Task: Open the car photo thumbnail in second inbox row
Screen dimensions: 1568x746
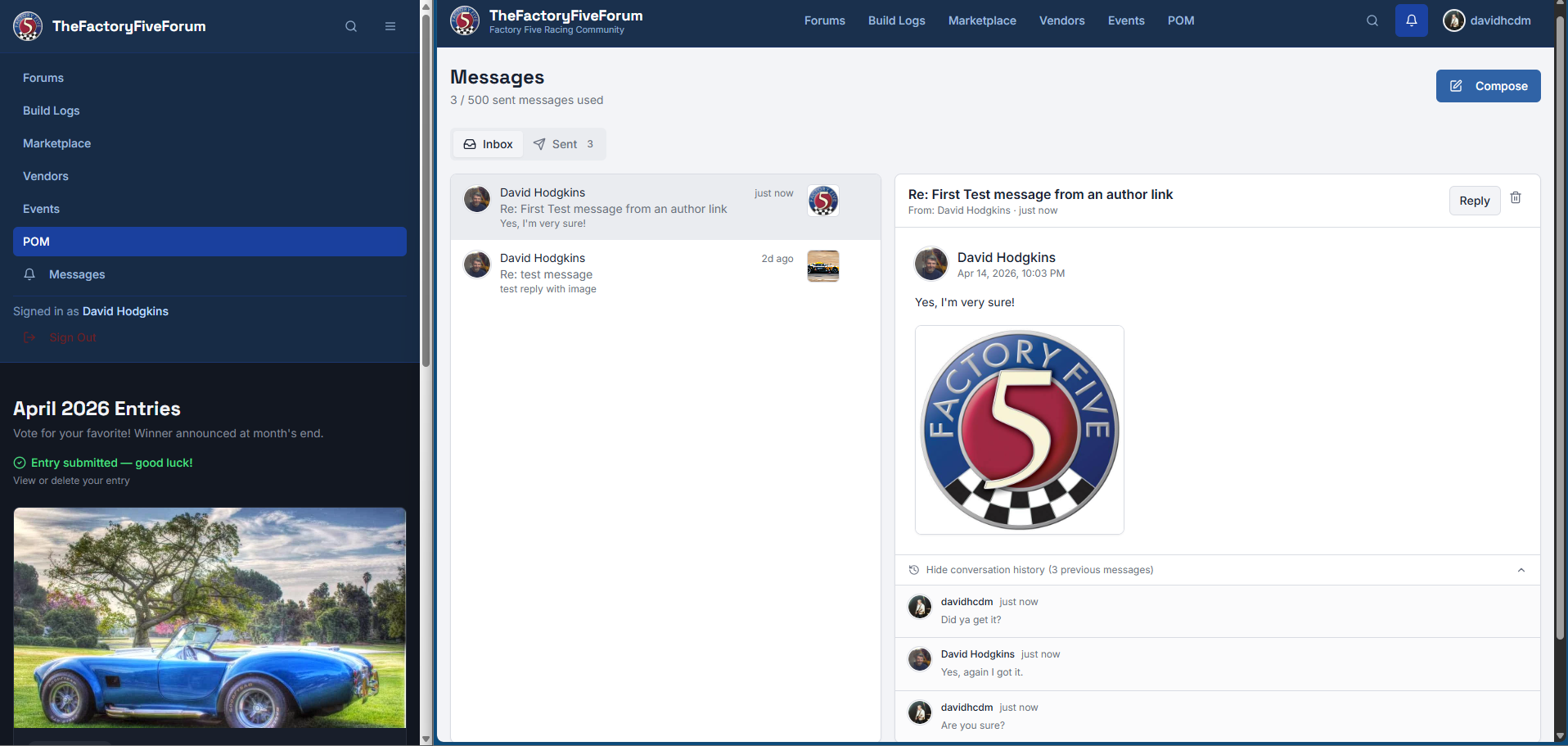Action: (823, 266)
